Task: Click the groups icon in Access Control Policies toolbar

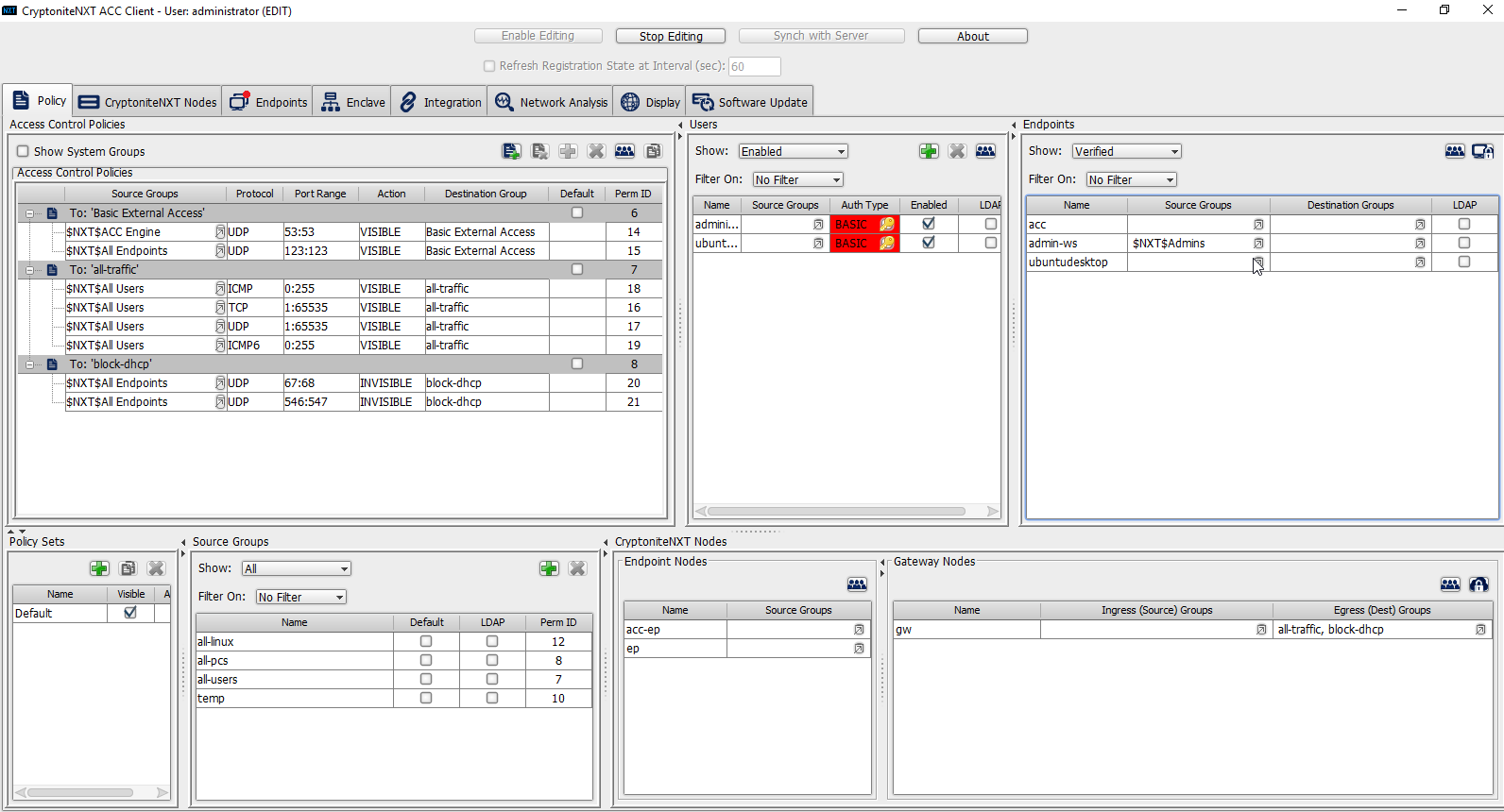Action: click(x=624, y=151)
